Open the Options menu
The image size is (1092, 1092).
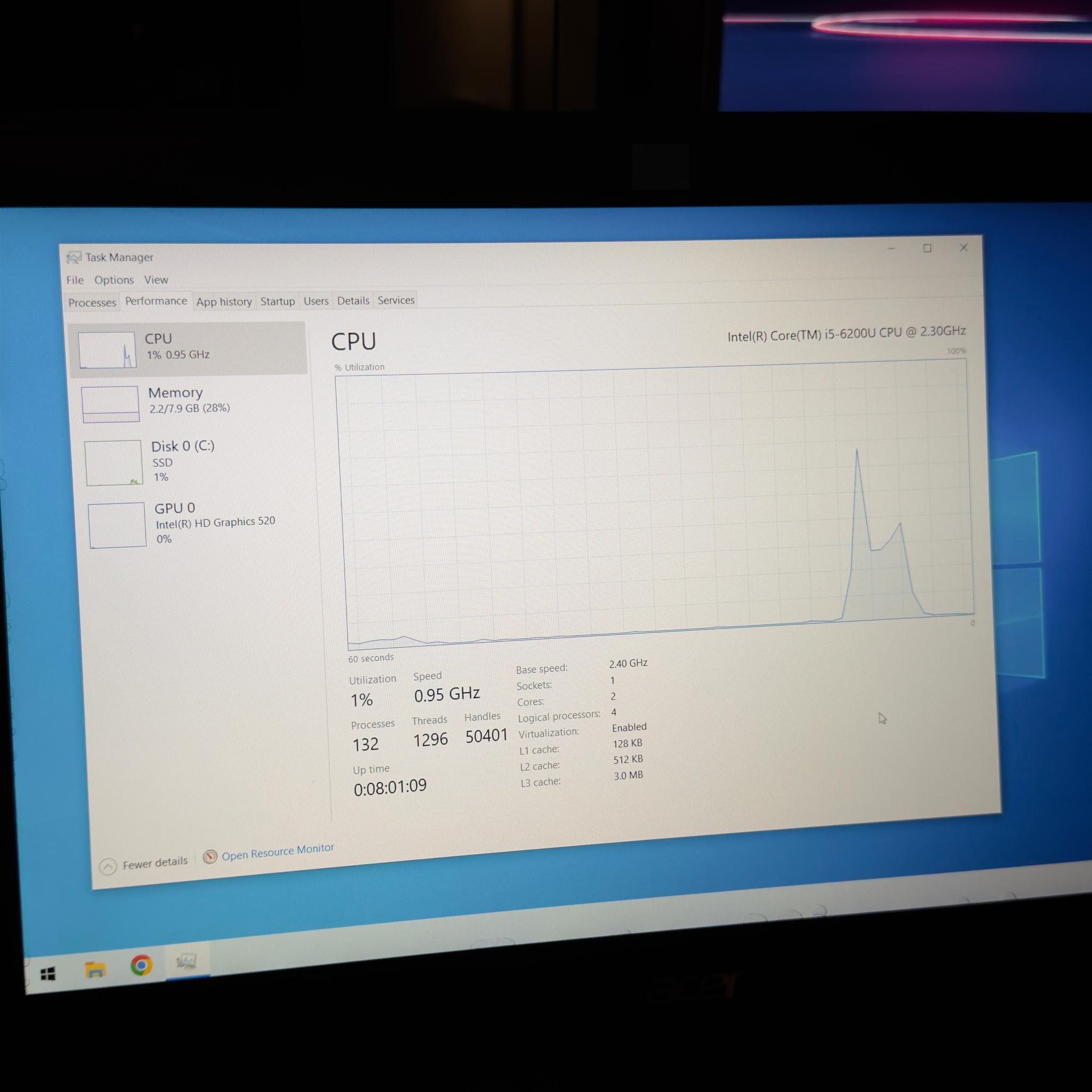click(114, 280)
